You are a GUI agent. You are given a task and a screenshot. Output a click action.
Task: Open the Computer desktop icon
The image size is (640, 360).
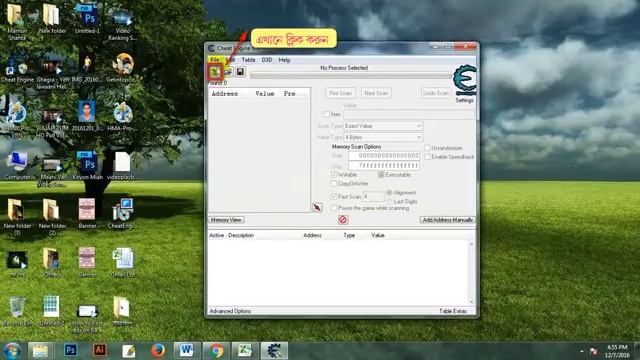(x=17, y=166)
